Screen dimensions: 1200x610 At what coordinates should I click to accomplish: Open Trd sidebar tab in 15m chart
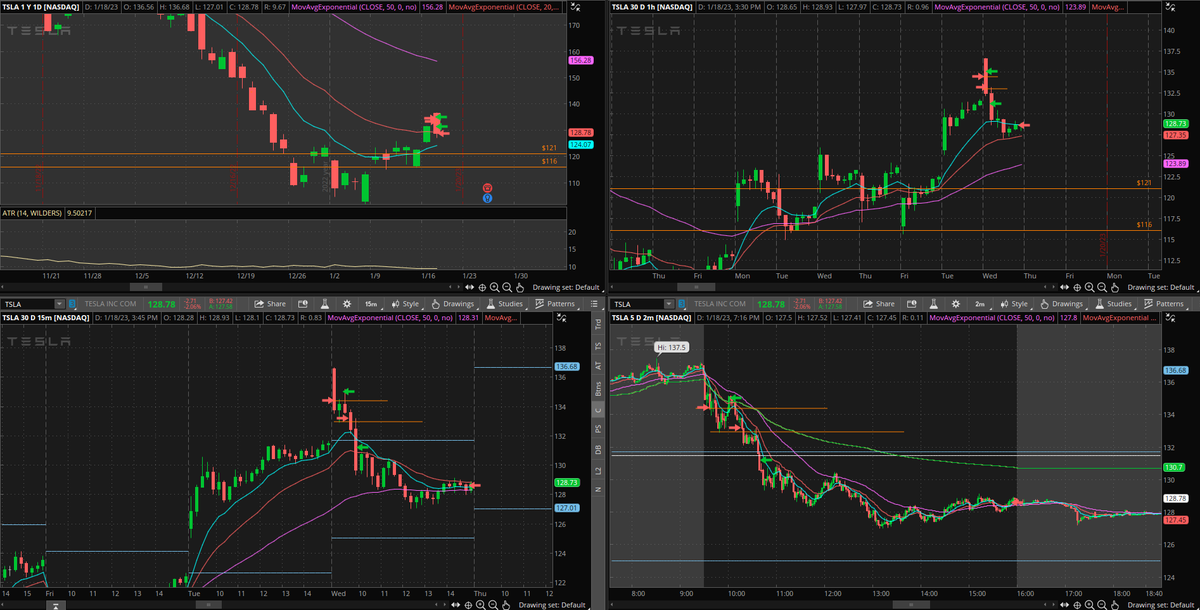599,323
